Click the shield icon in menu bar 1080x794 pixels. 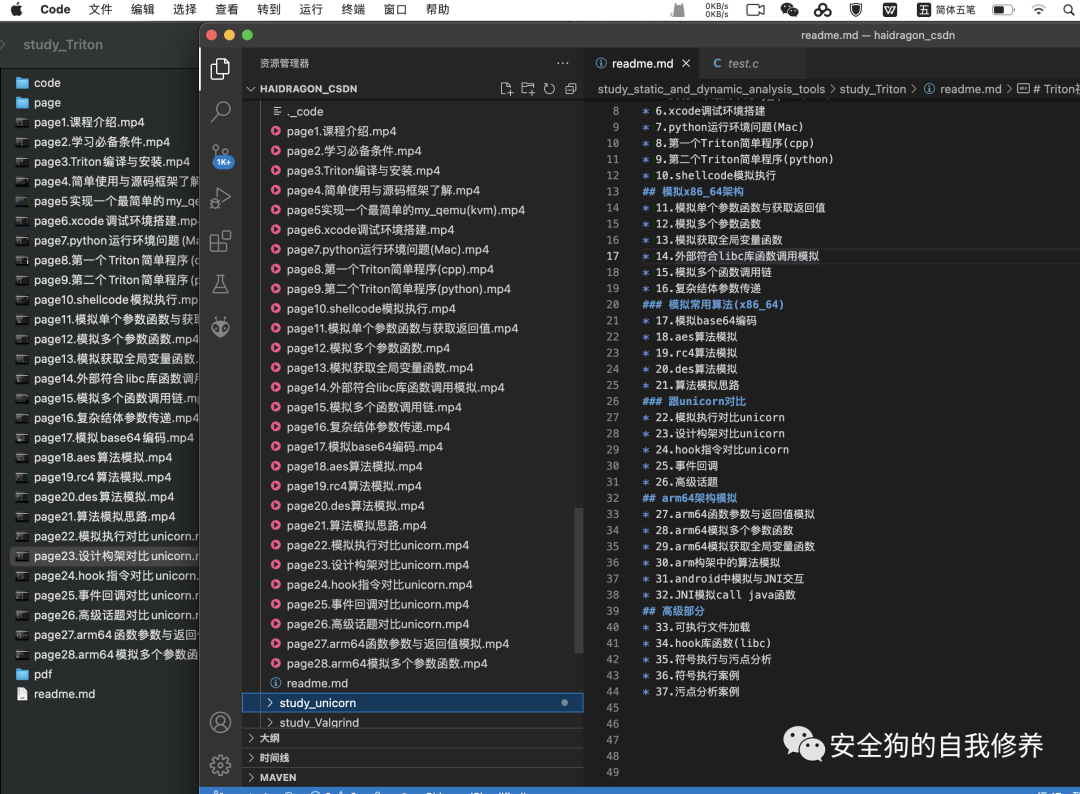point(856,10)
